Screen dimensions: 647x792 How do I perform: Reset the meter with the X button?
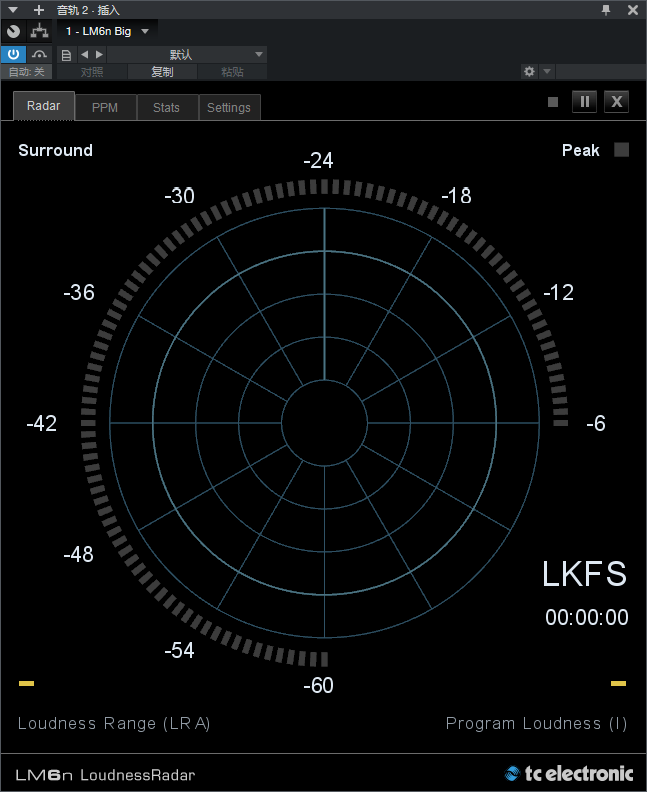(617, 101)
